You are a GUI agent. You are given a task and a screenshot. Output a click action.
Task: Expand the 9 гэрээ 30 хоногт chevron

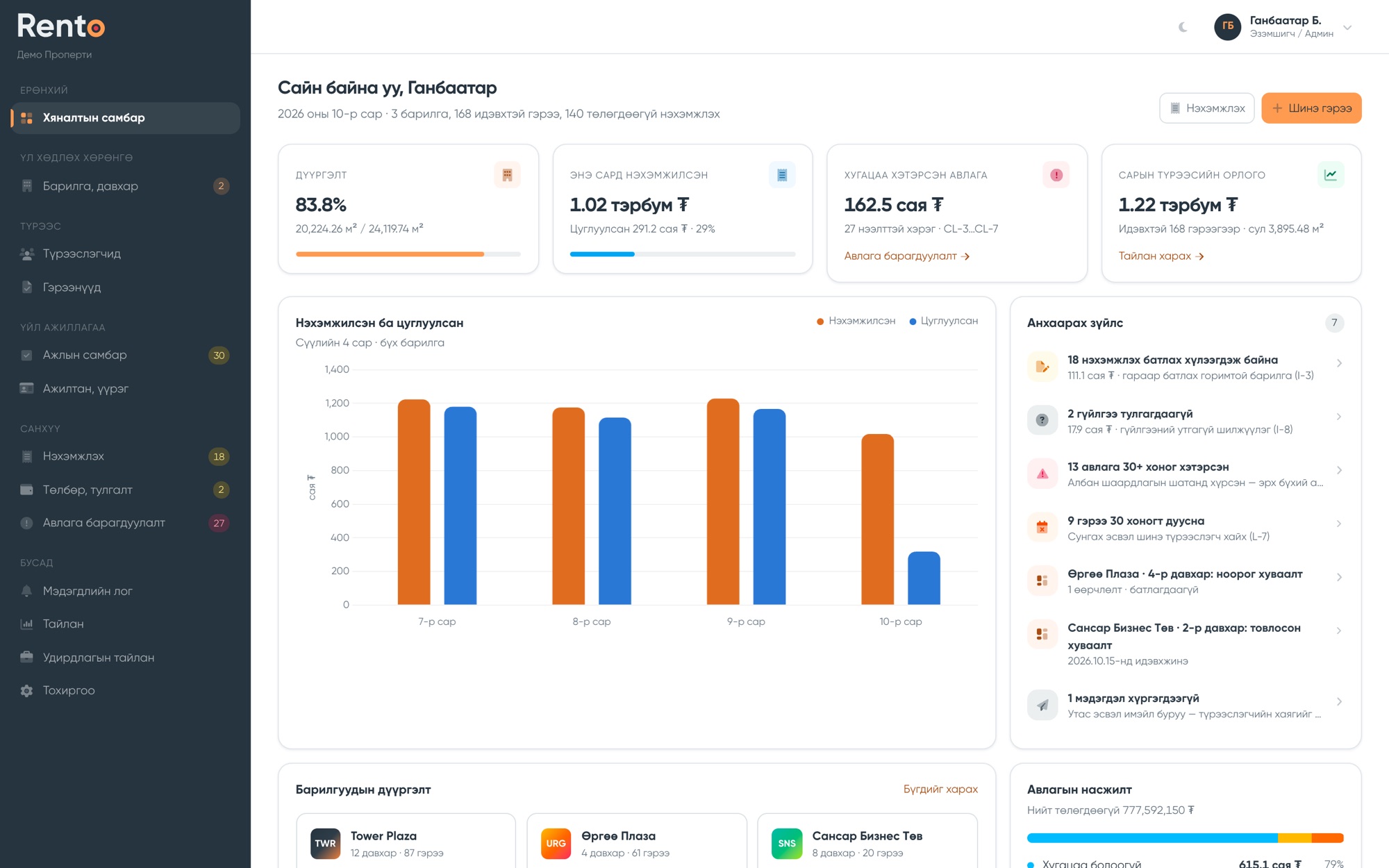[x=1339, y=524]
